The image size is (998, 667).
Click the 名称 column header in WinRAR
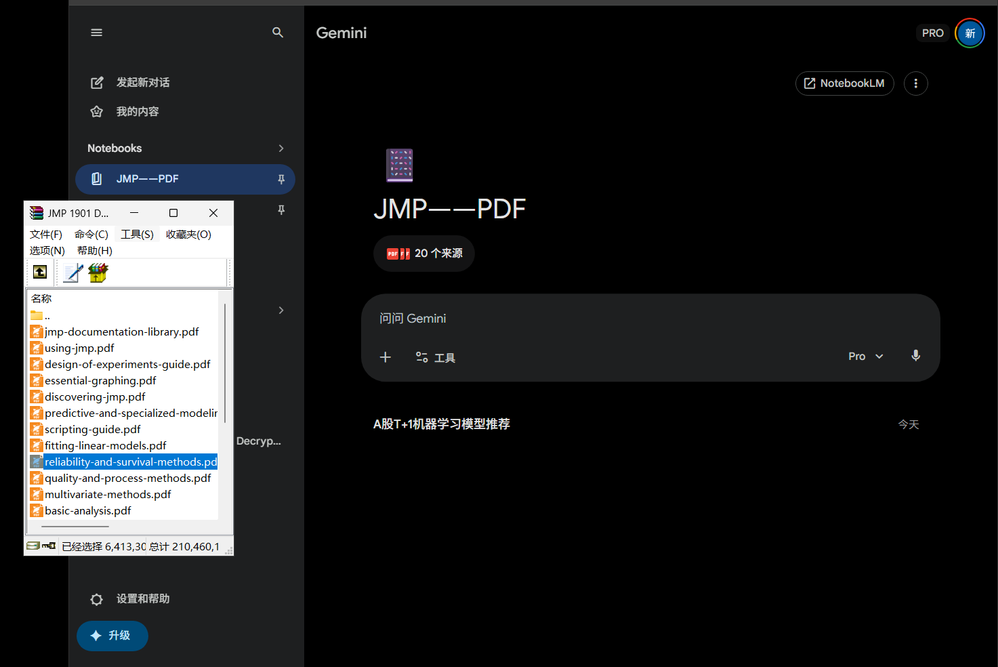coord(41,298)
